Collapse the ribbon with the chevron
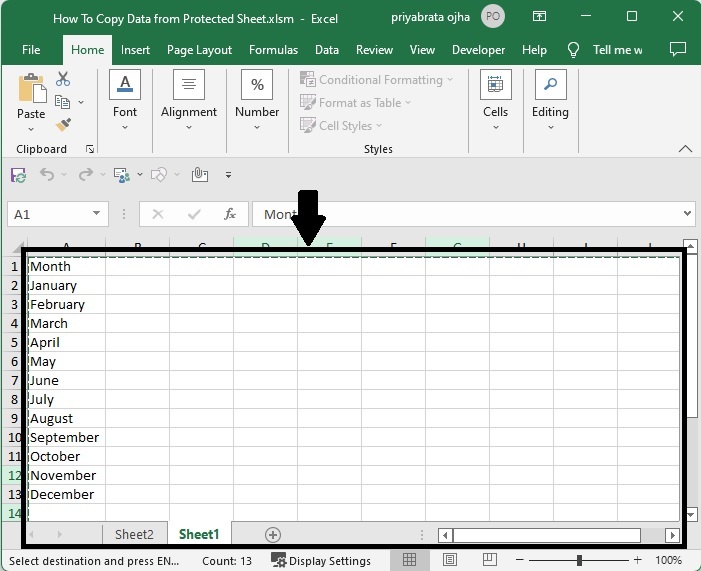This screenshot has height=571, width=701. tap(685, 149)
